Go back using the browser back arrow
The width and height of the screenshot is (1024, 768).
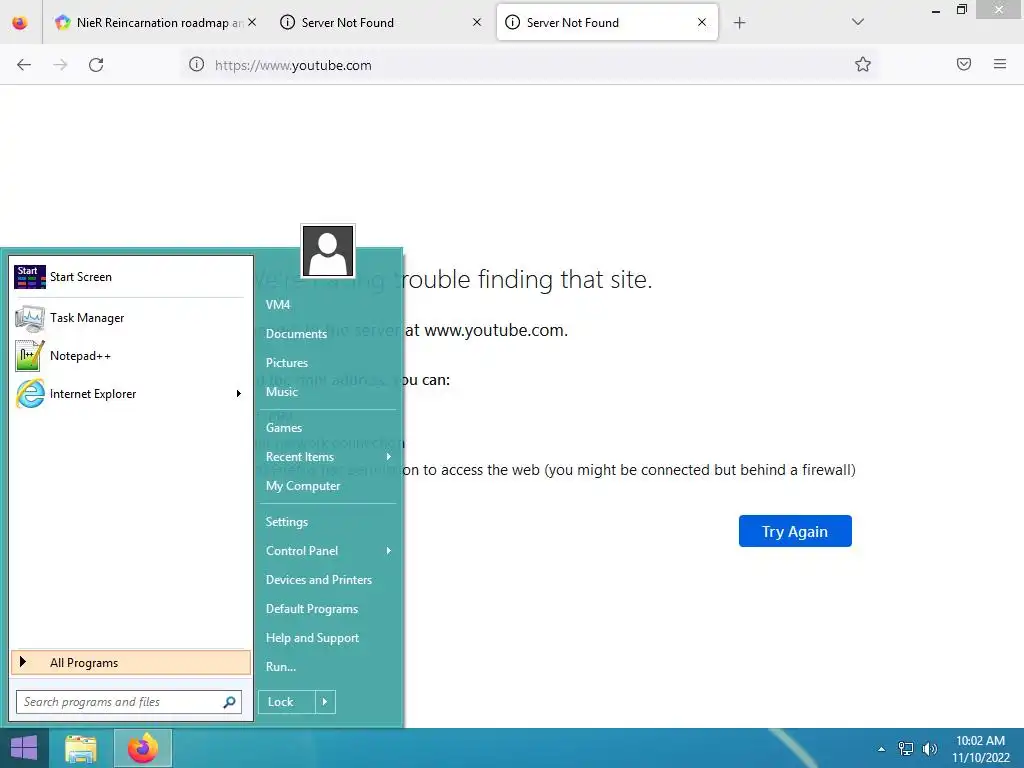(x=24, y=65)
